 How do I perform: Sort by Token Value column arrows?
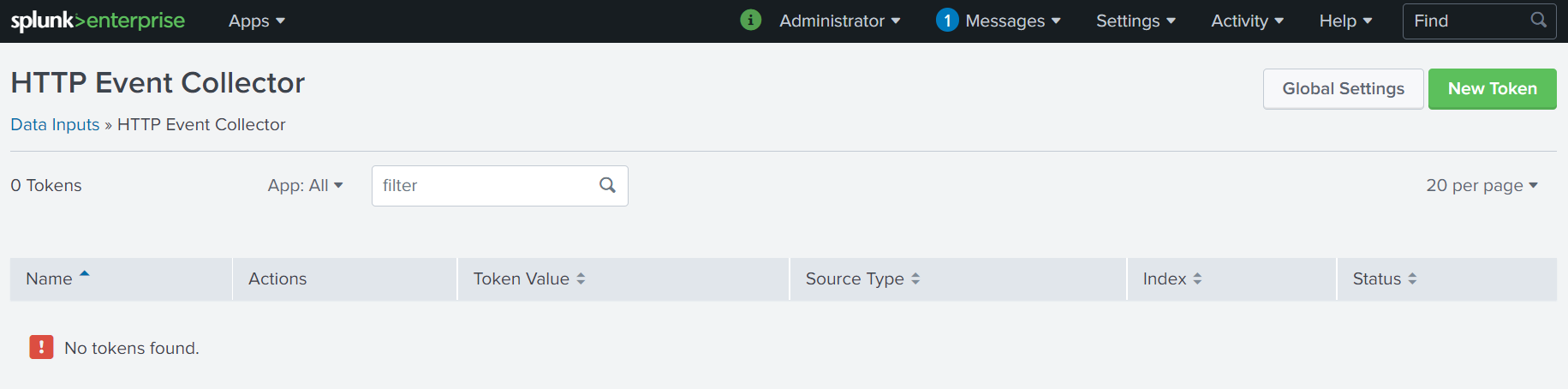pyautogui.click(x=581, y=278)
